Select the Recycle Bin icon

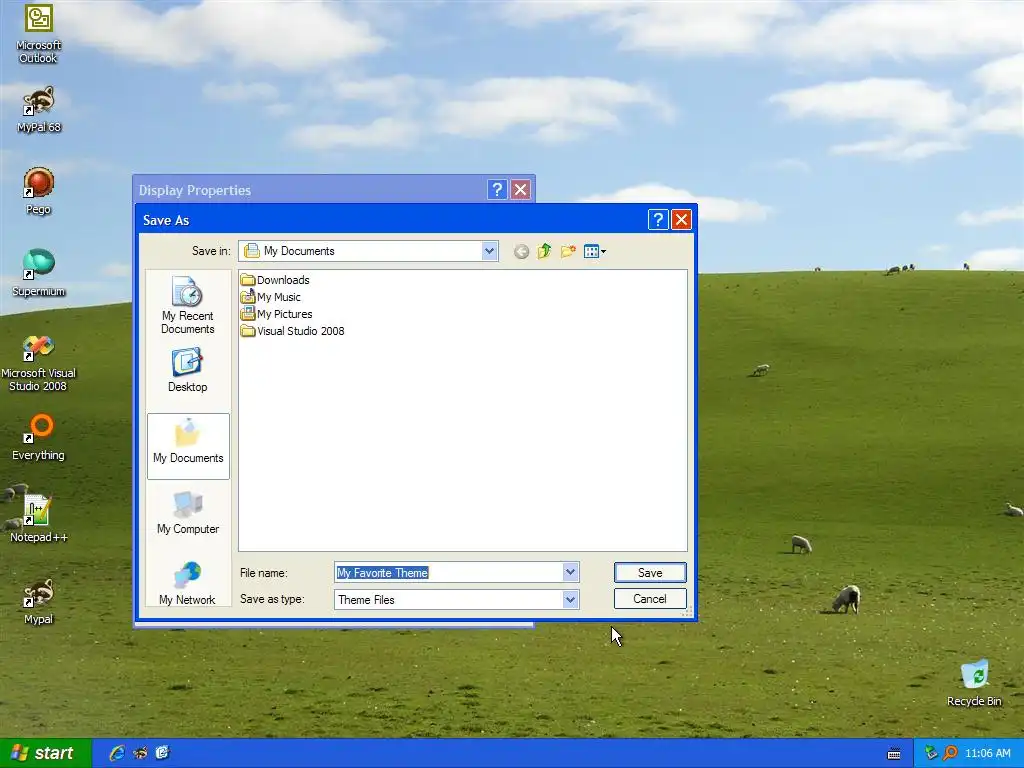[974, 683]
